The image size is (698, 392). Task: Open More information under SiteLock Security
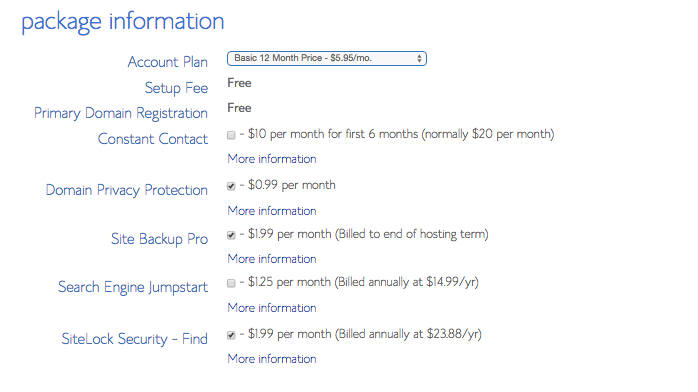pyautogui.click(x=272, y=359)
